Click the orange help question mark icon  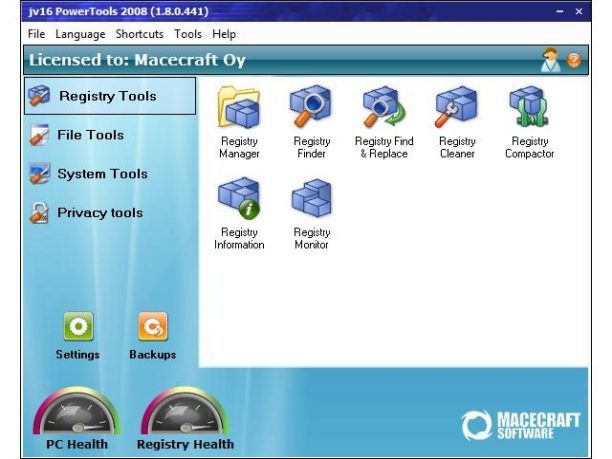coord(574,60)
